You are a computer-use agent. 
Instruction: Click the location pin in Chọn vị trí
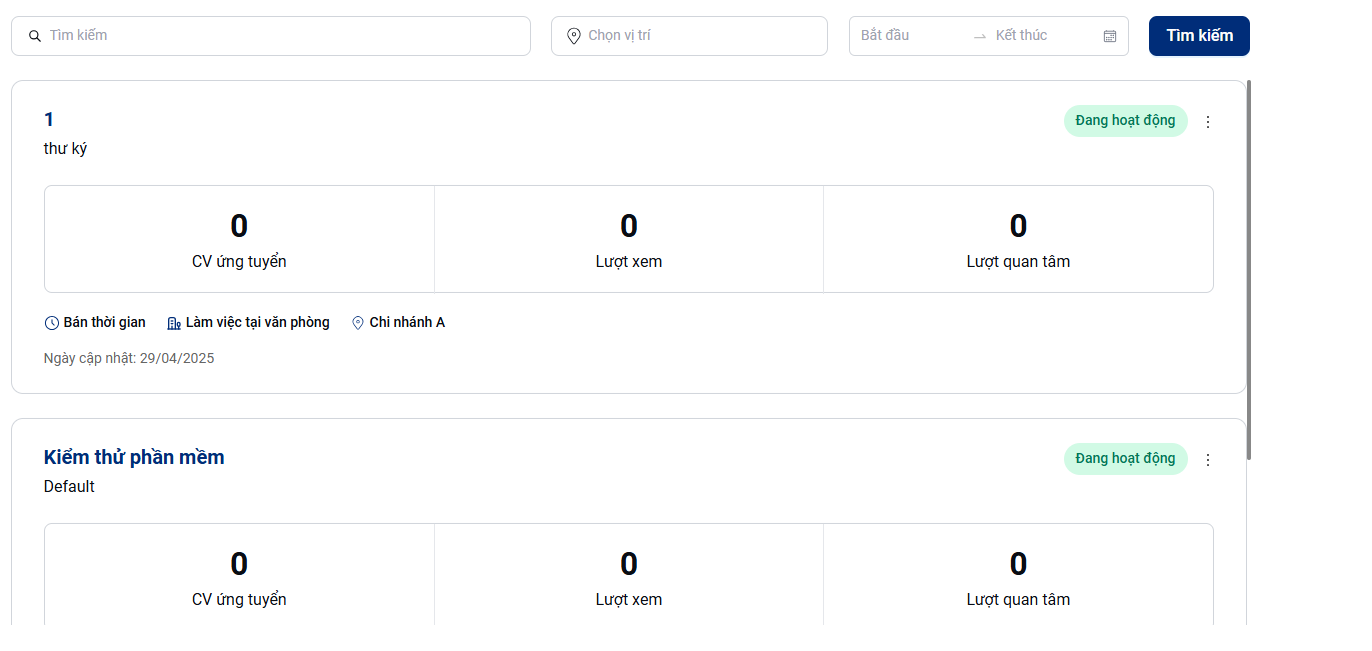574,36
